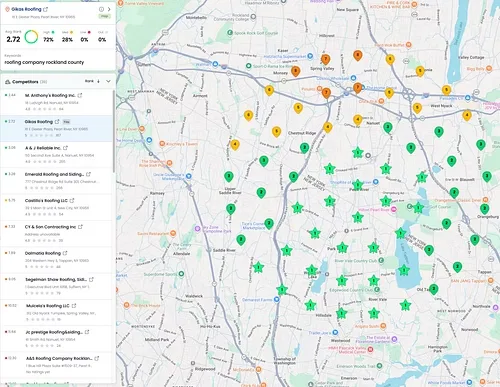Select M. Anthony's Roofing Inc. competitor
500x387 pixels.
pos(57,102)
